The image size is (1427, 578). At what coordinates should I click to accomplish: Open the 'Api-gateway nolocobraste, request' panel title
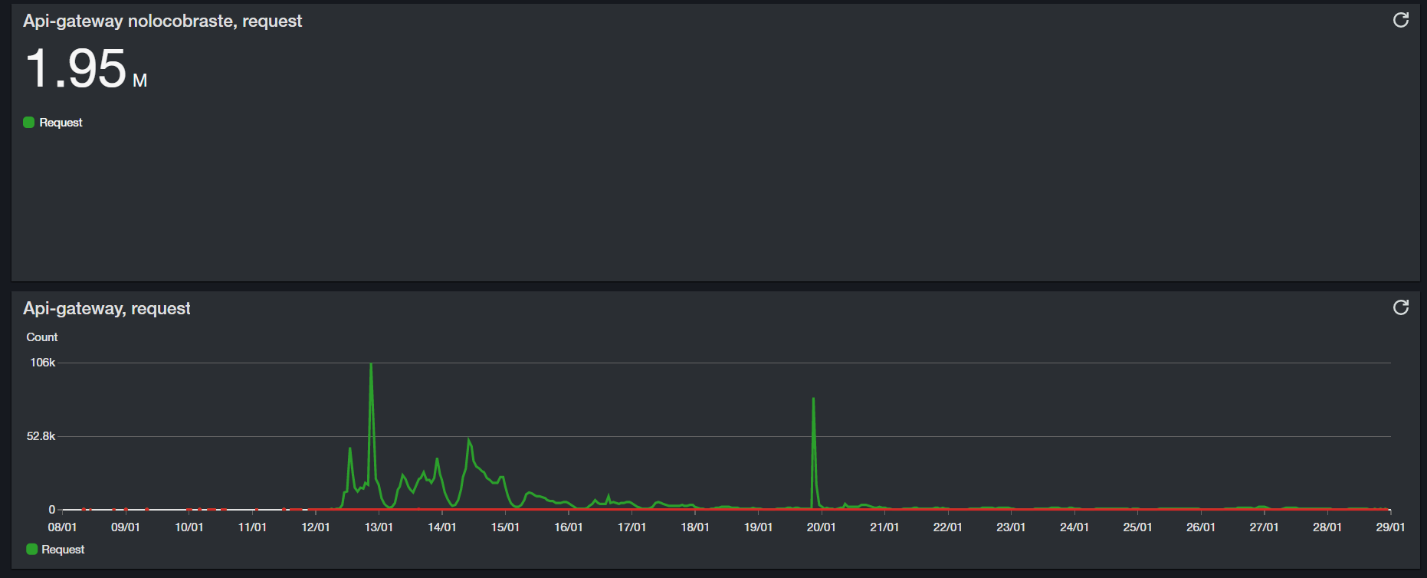tap(163, 21)
